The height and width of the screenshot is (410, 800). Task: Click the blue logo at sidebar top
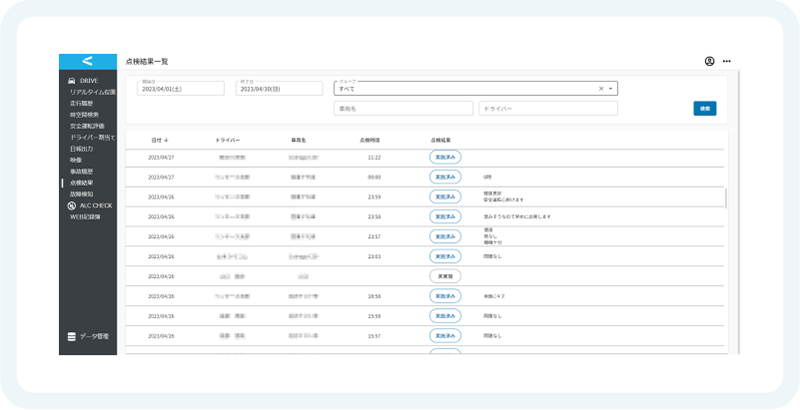pyautogui.click(x=88, y=62)
